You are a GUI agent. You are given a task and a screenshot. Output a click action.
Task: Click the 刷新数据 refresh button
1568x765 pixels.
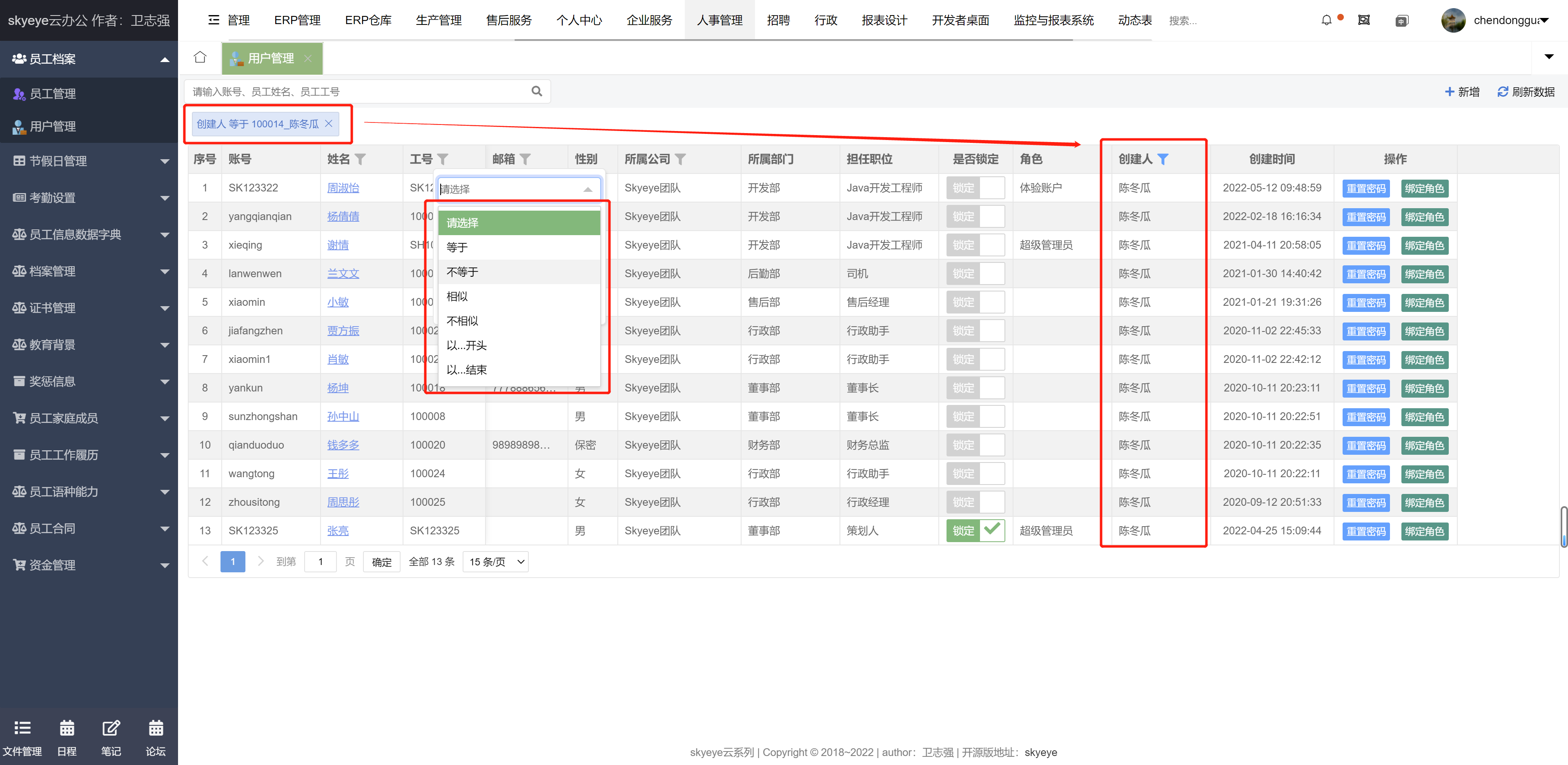pyautogui.click(x=1526, y=92)
